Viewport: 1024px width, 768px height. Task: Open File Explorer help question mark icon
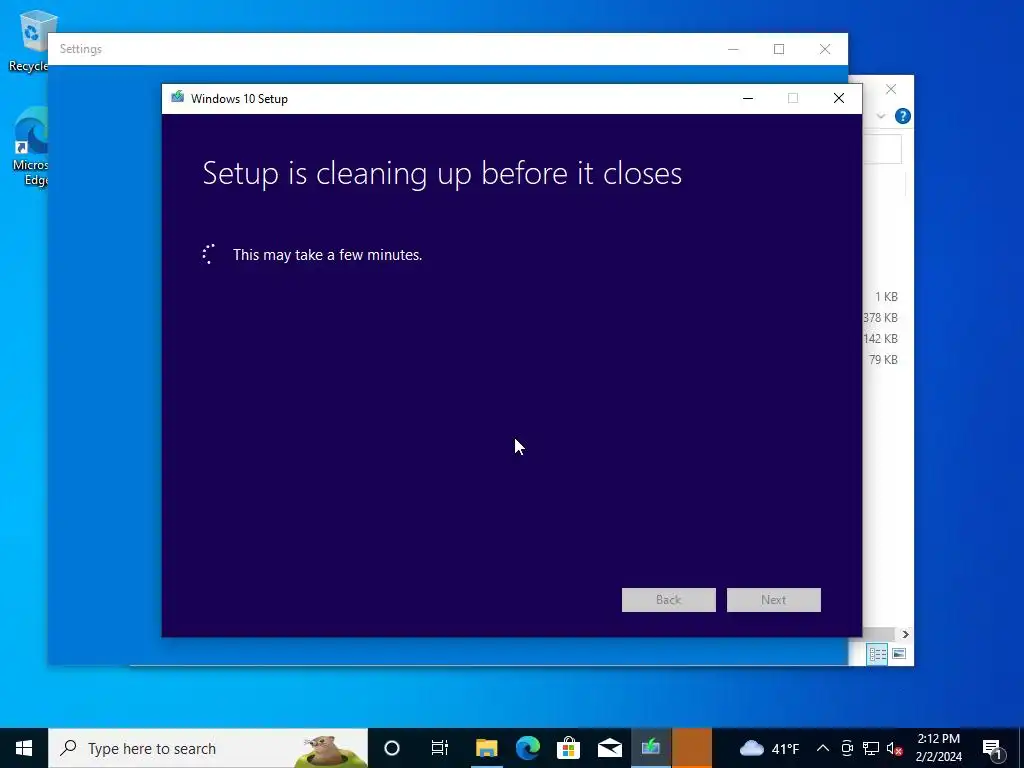click(903, 116)
